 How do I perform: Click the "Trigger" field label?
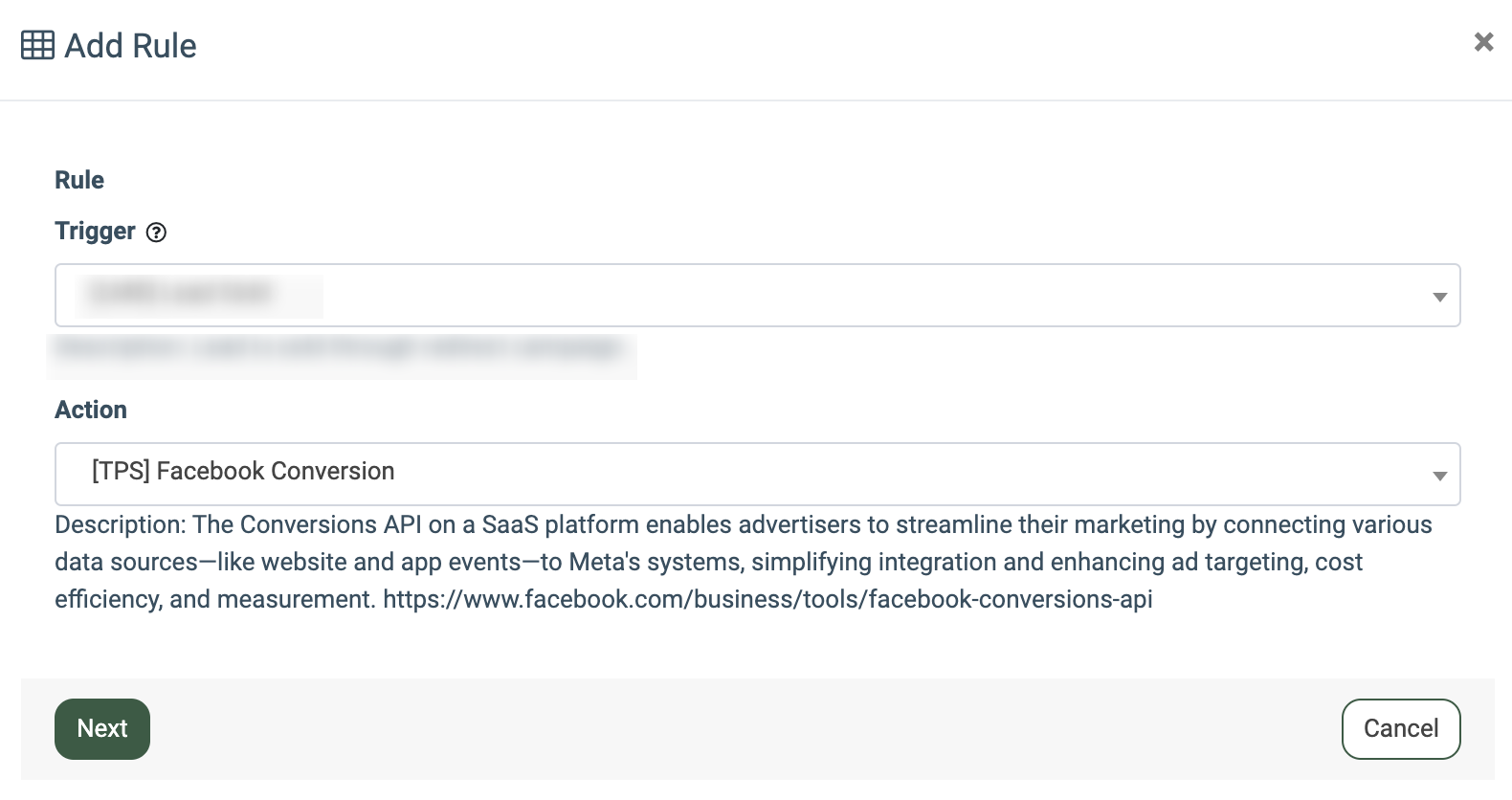coord(95,232)
